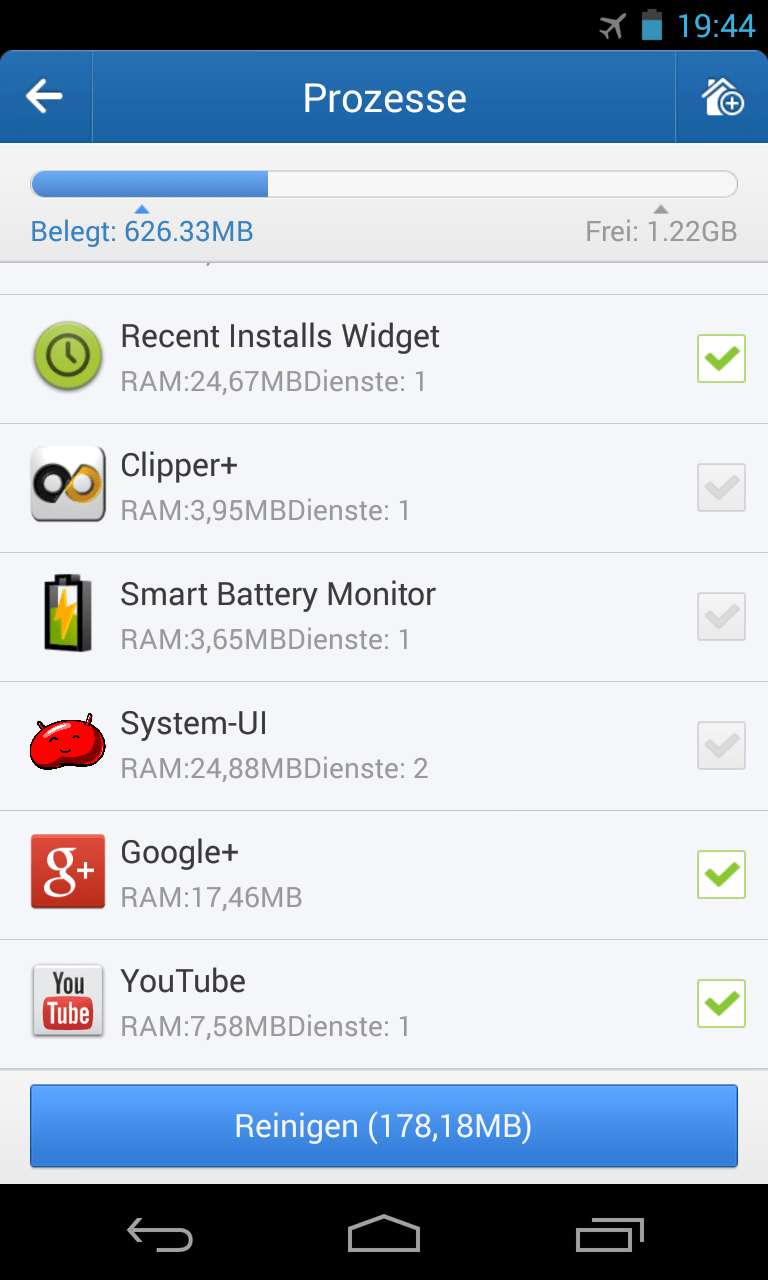Check the Smart Battery Monitor checkbox
Screen dimensions: 768x1280
721,616
